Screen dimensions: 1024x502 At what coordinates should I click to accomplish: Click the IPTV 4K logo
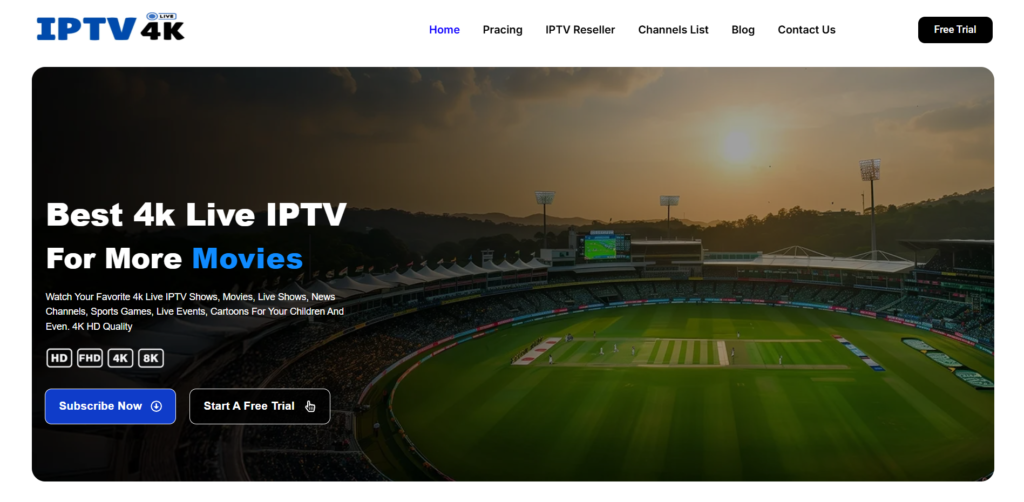click(110, 28)
